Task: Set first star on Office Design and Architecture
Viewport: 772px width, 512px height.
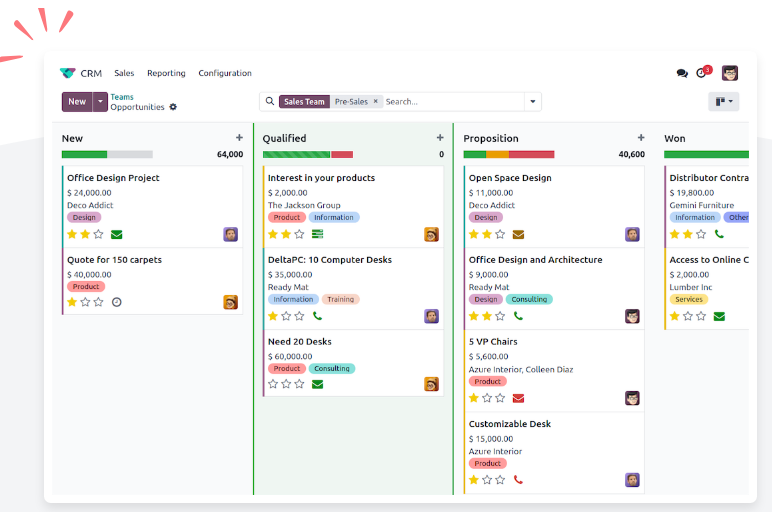Action: tap(474, 316)
